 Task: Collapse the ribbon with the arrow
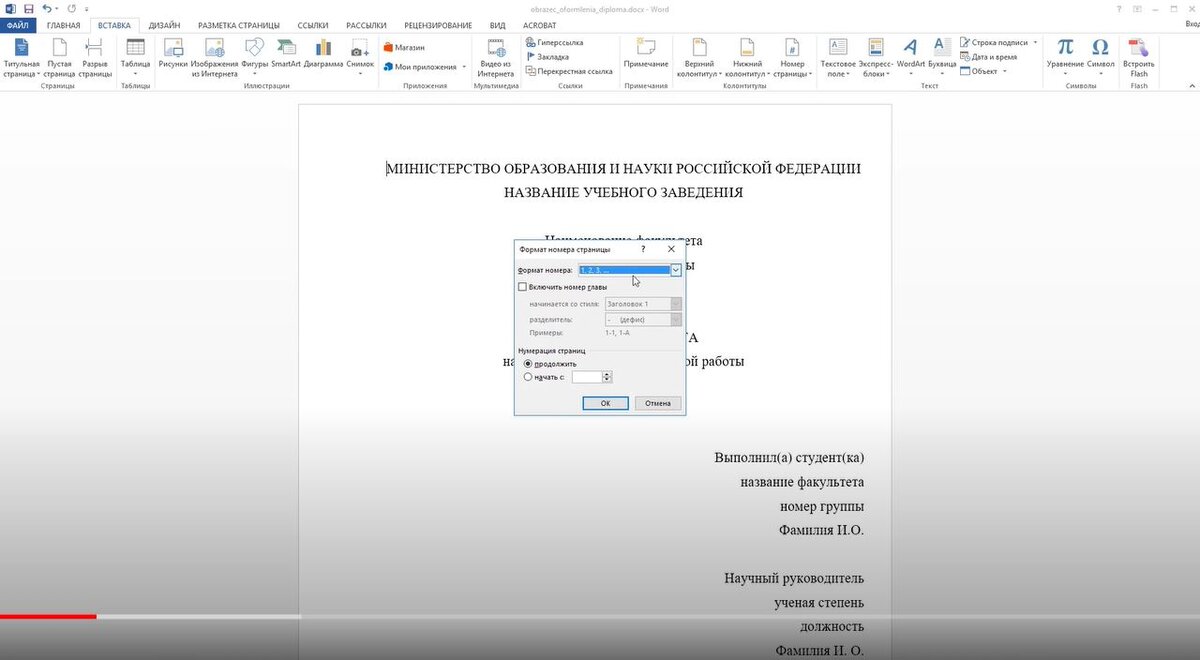1190,87
